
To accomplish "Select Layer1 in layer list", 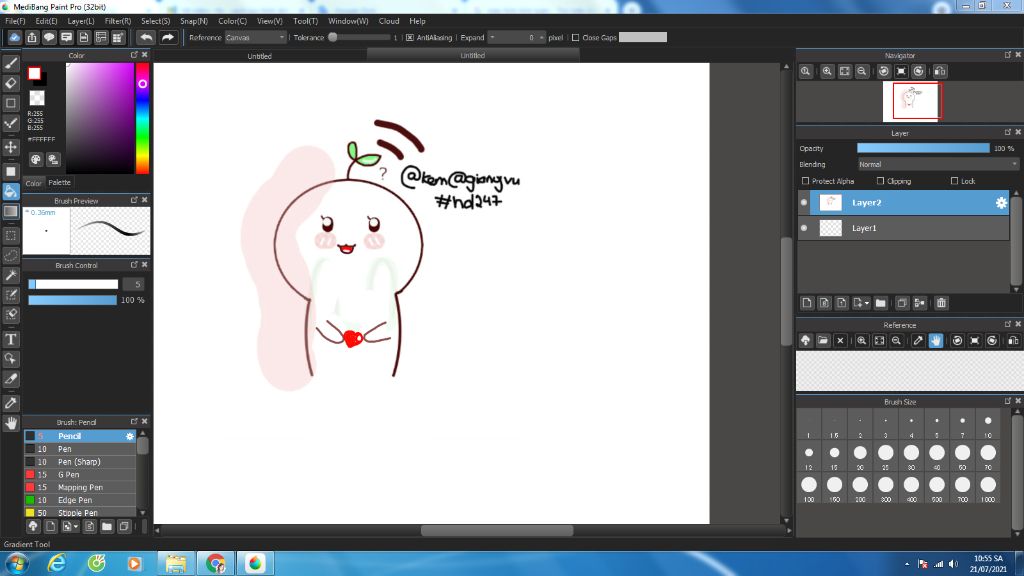I will click(x=904, y=228).
